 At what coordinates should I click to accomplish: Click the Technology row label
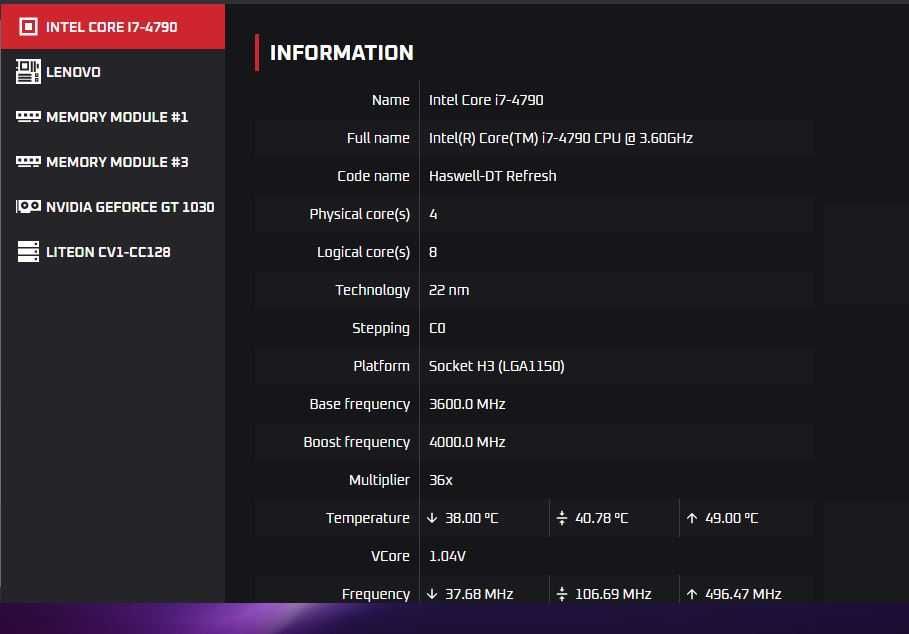[372, 290]
